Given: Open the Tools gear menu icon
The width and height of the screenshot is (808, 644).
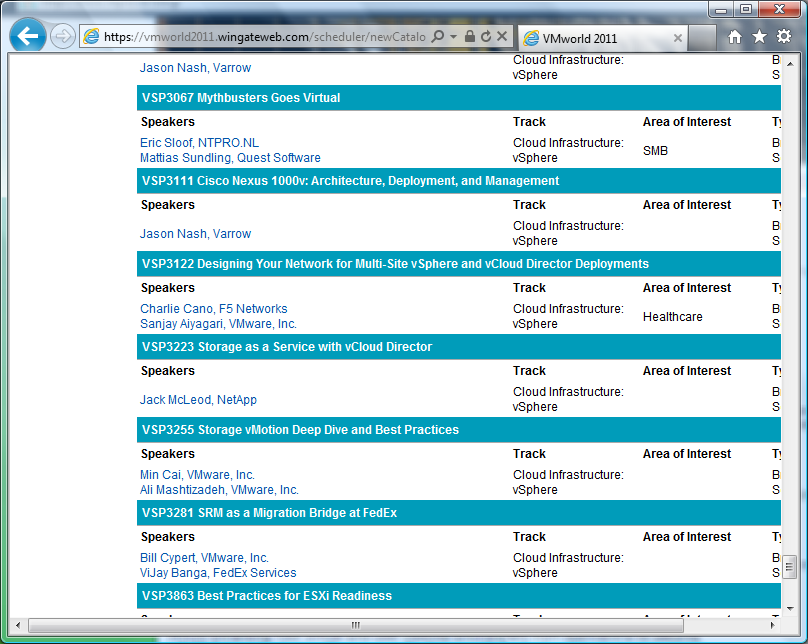Looking at the screenshot, I should tap(784, 37).
